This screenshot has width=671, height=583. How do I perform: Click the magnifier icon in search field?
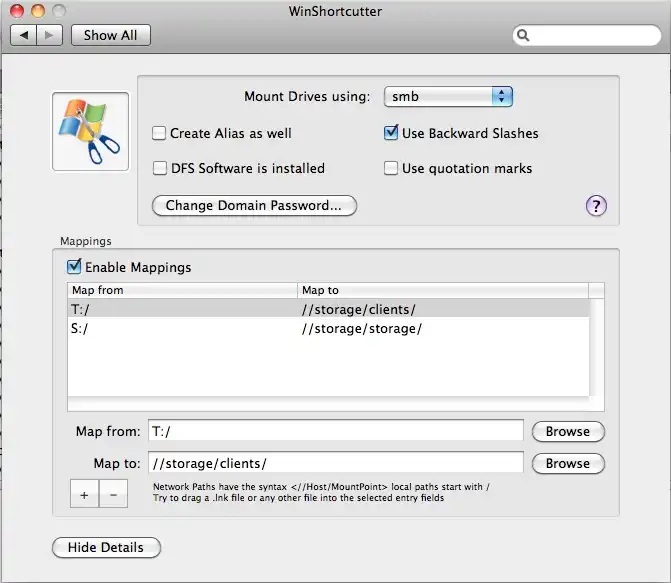(523, 35)
